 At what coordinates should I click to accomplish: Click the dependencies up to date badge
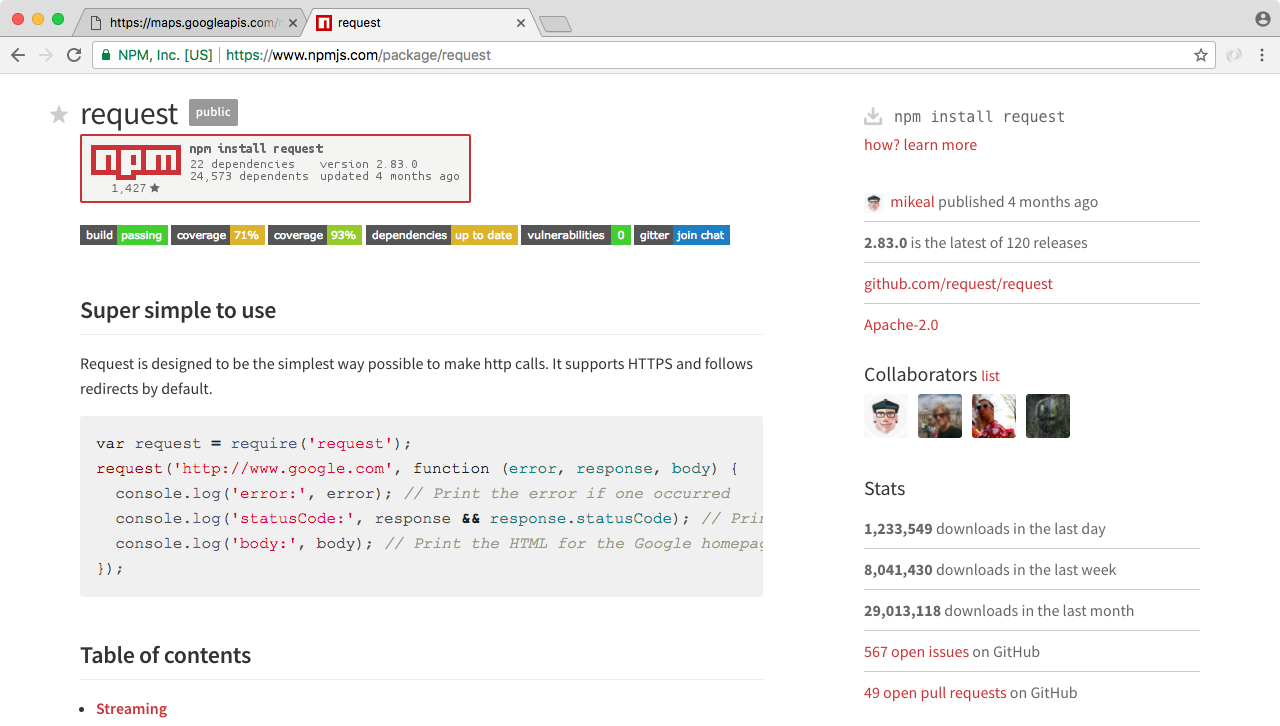[442, 235]
